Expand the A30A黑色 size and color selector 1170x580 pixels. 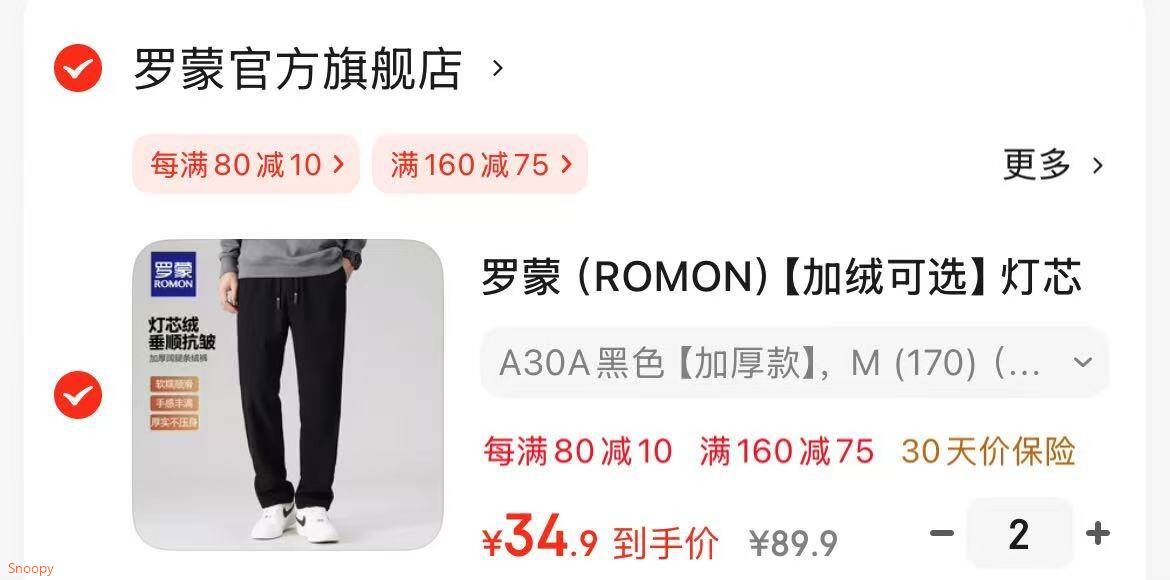click(795, 363)
